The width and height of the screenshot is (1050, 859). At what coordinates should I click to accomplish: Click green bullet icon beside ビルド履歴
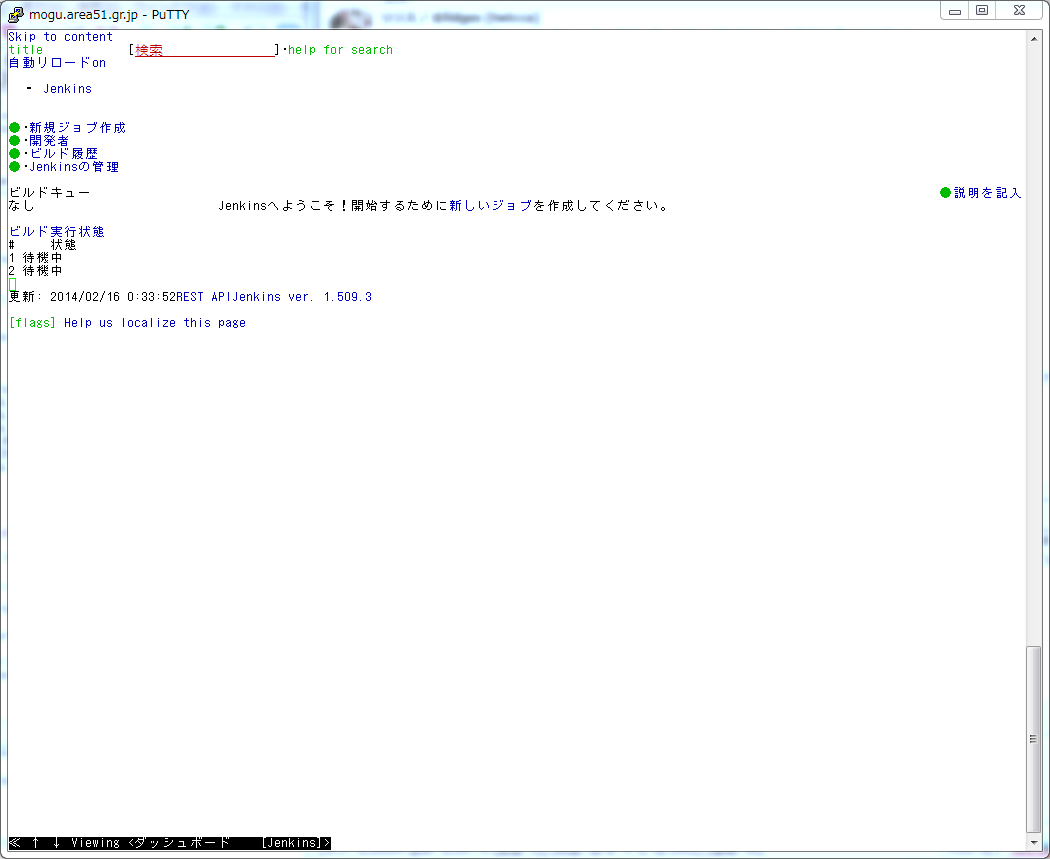(15, 154)
